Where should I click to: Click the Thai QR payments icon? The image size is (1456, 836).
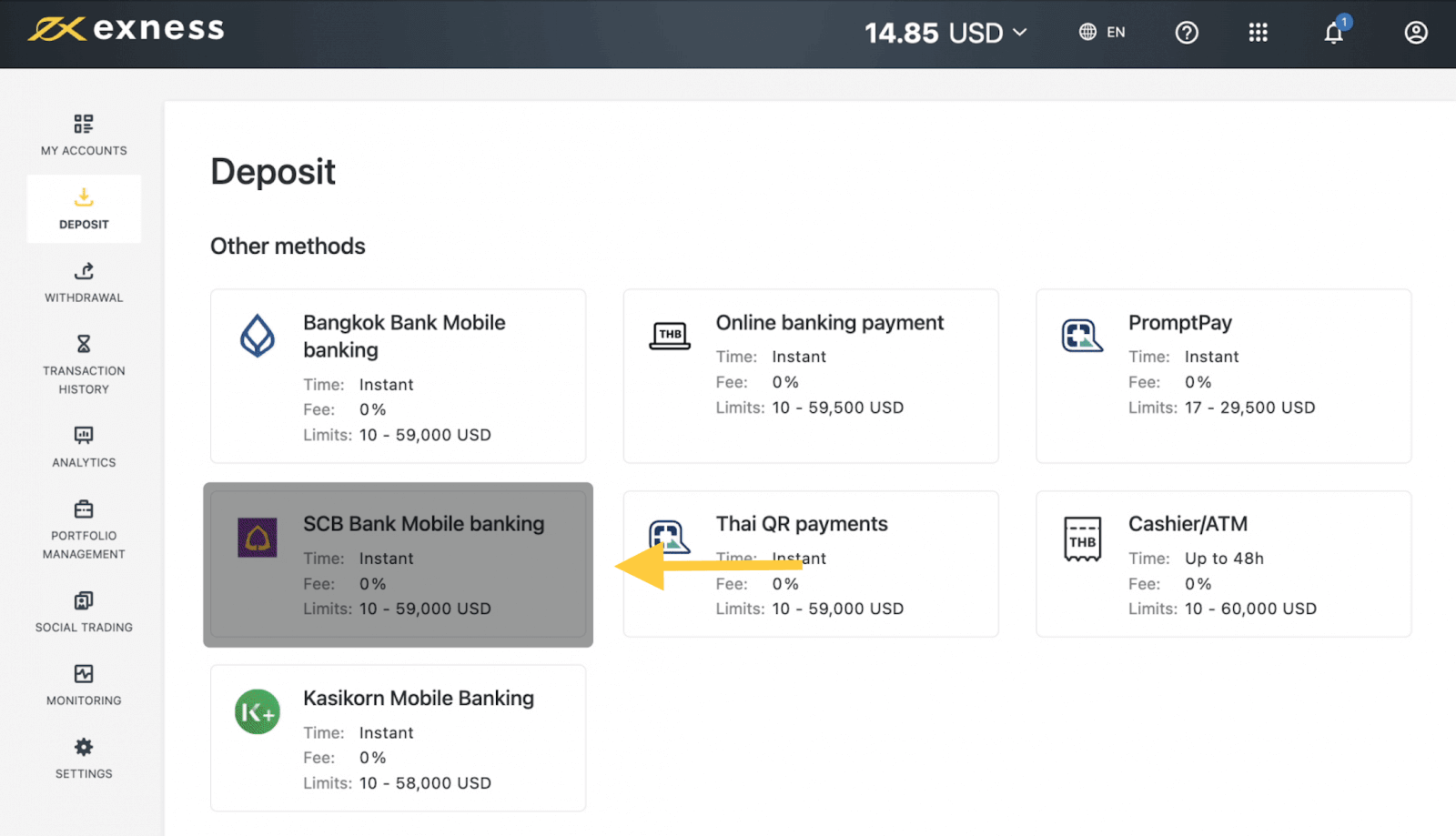(669, 537)
